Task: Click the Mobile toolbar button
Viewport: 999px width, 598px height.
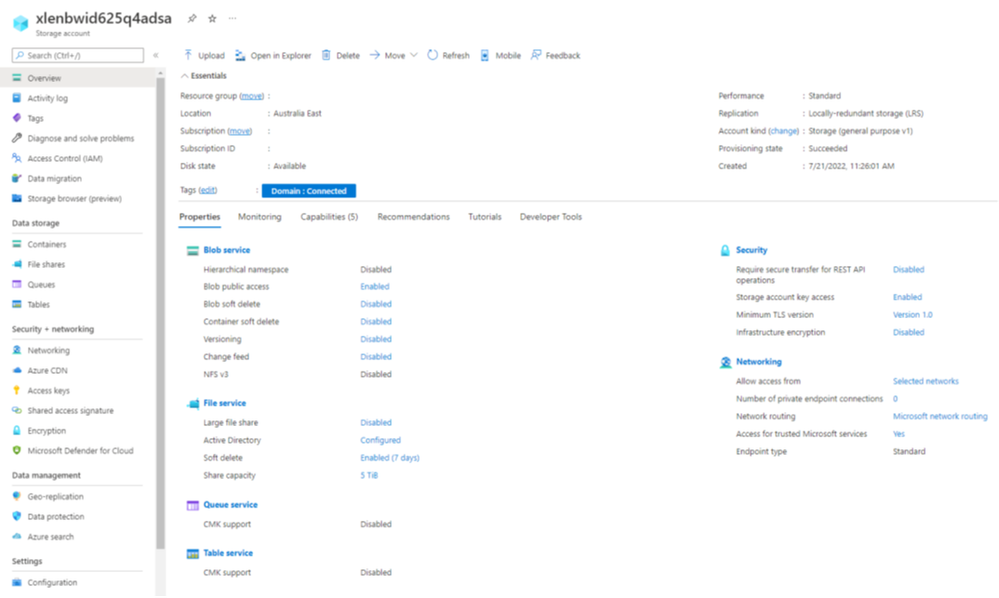Action: tap(500, 55)
